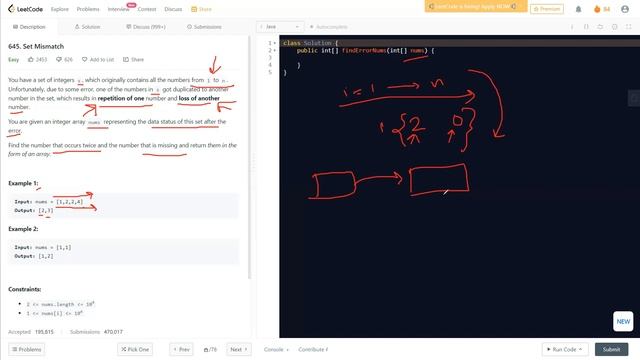Viewport: 640px width, 360px height.
Task: Click the Run Code button
Action: (x=565, y=349)
